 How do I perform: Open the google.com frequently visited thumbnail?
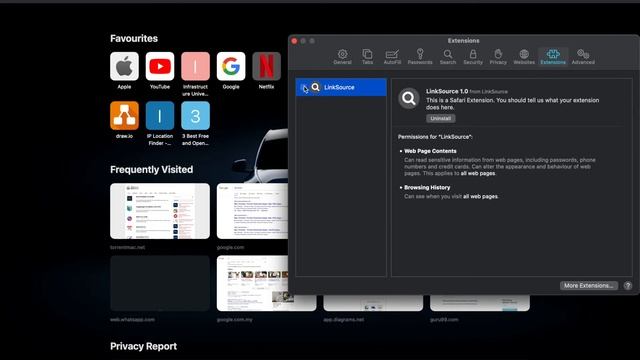[253, 211]
